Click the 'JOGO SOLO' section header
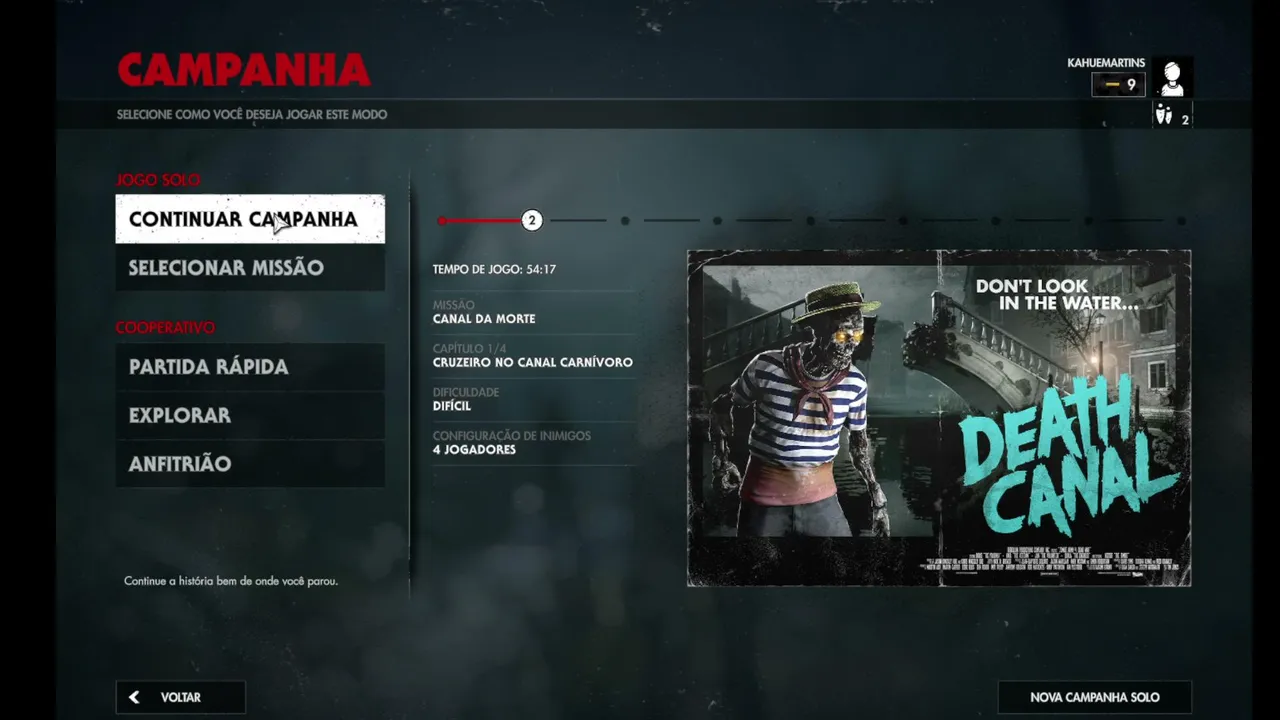1280x720 pixels. coord(158,180)
